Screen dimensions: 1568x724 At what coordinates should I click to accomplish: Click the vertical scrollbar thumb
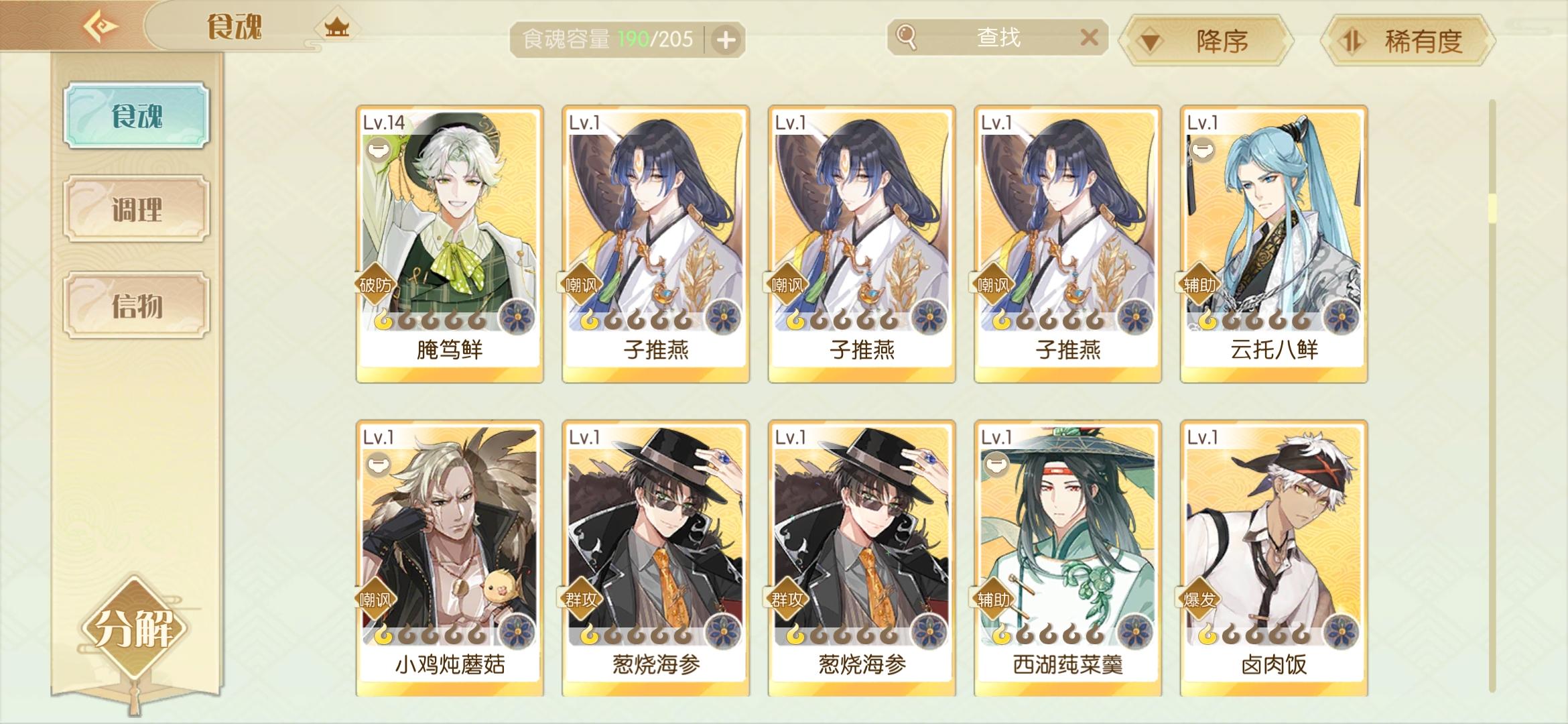coord(1492,208)
